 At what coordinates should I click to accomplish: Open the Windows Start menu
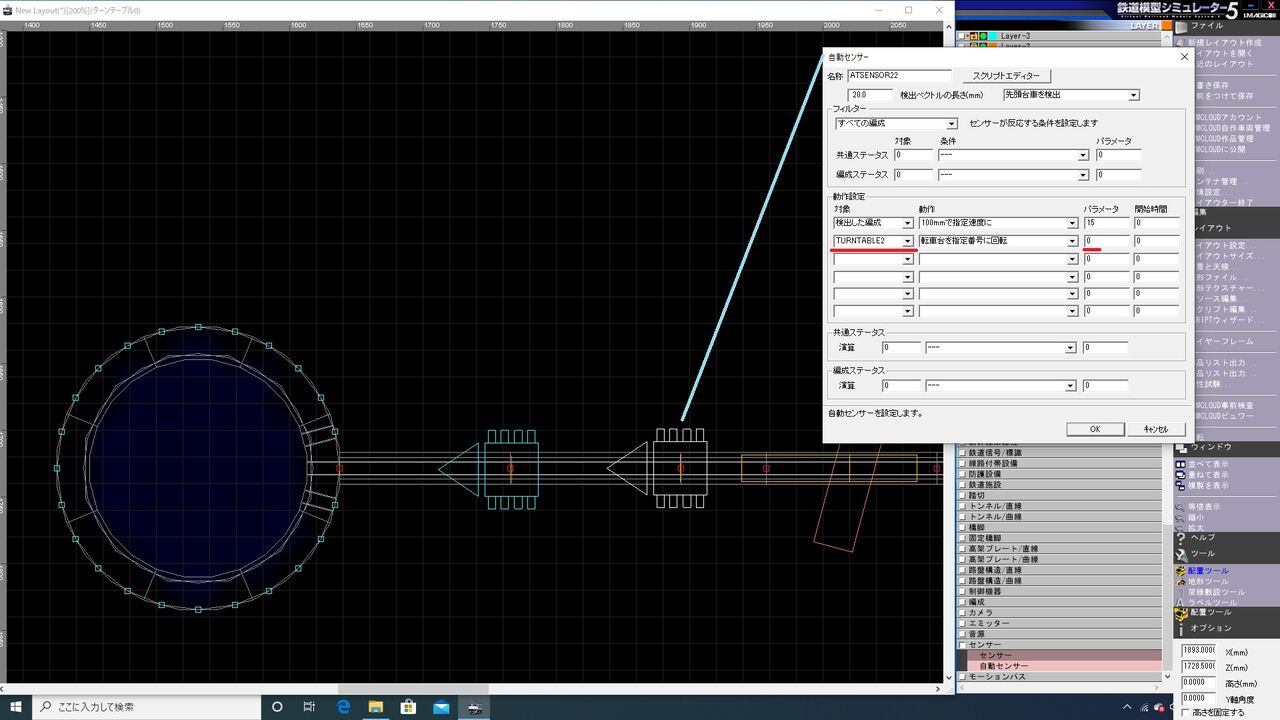16,707
